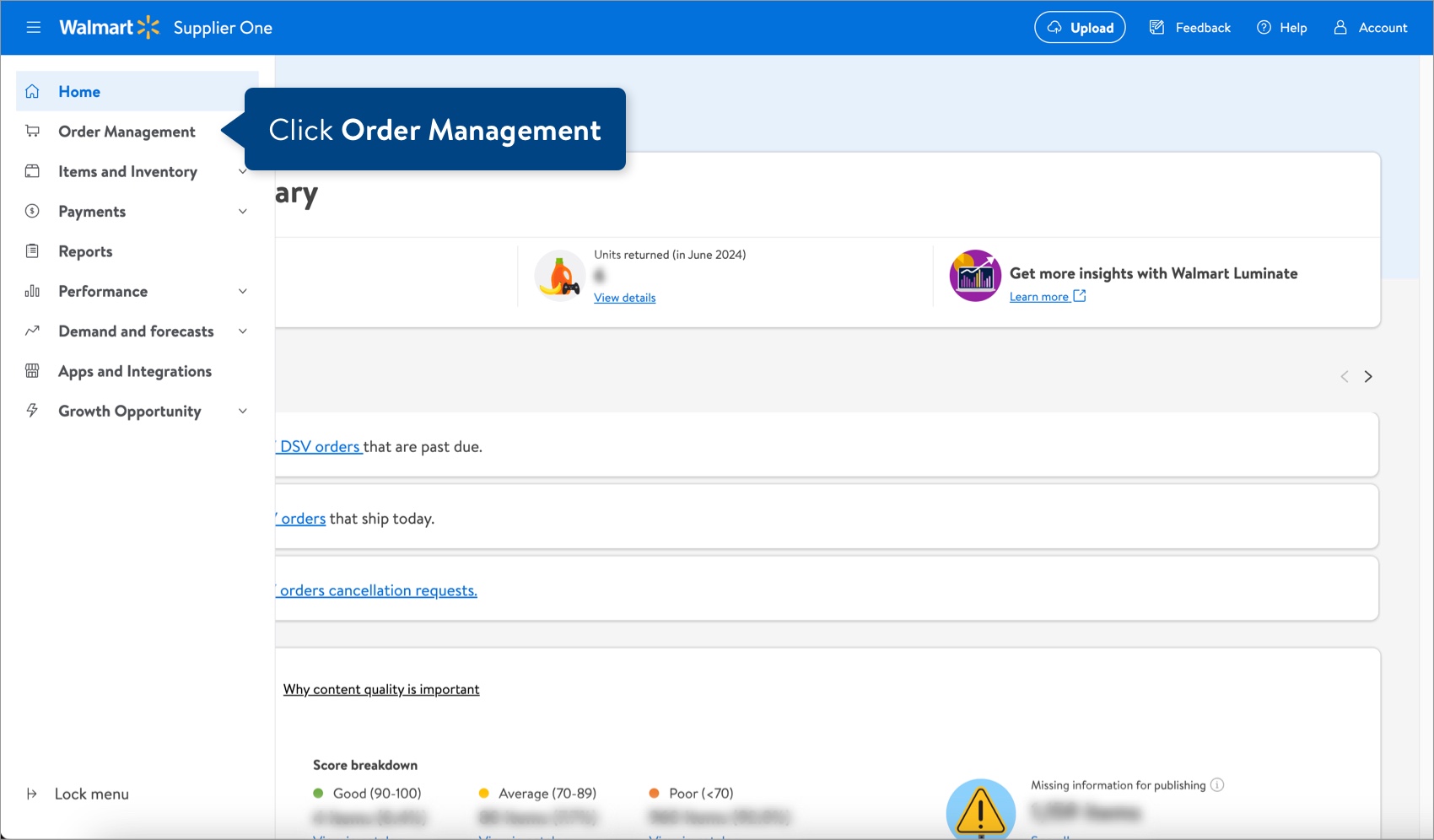Select the Performance bar-chart icon

[x=32, y=291]
